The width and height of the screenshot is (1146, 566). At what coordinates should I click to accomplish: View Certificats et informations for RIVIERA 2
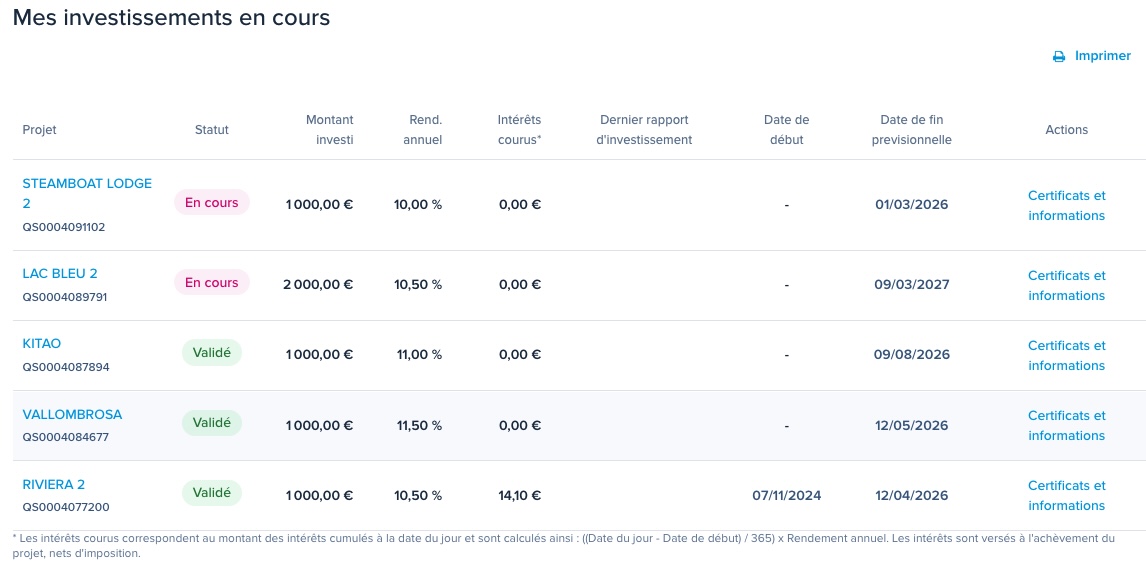pos(1066,496)
